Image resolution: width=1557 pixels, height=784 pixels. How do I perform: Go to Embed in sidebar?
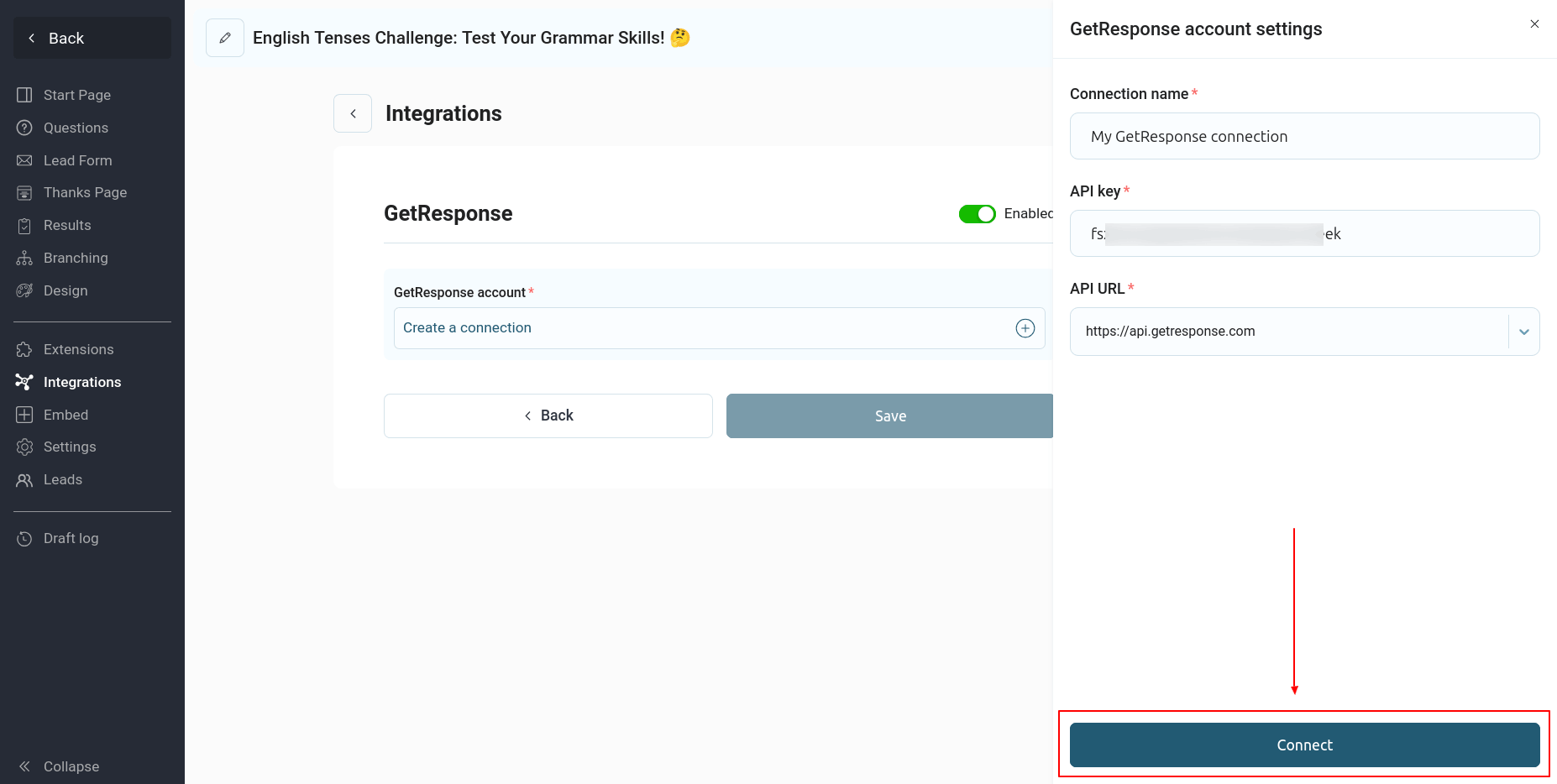(x=66, y=415)
